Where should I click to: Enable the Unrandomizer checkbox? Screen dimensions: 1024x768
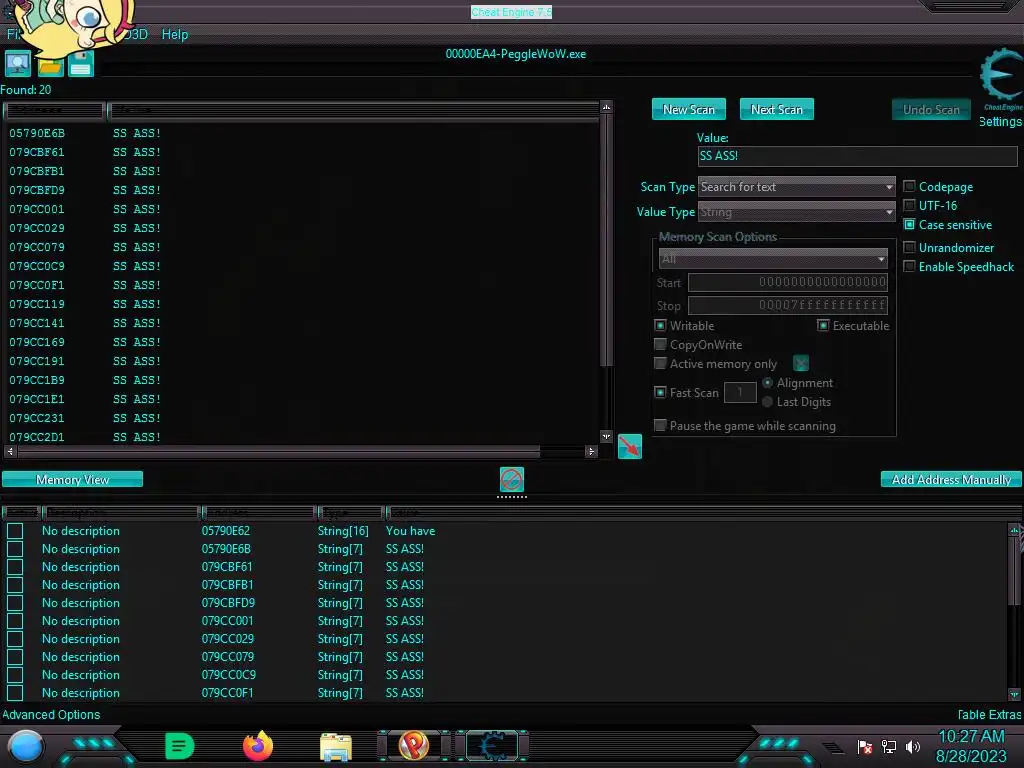coord(909,248)
